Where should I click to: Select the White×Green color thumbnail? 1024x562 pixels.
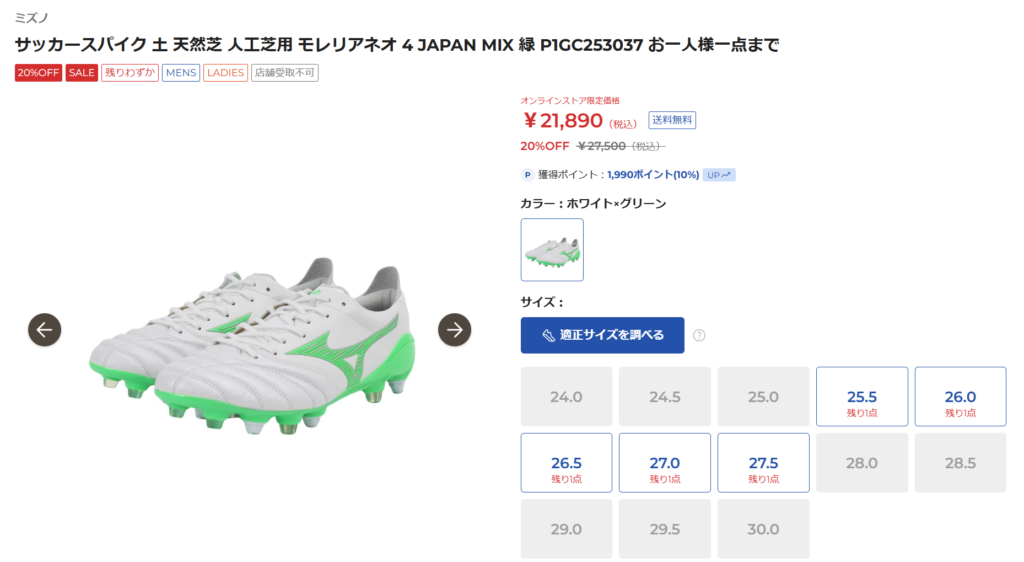[552, 250]
